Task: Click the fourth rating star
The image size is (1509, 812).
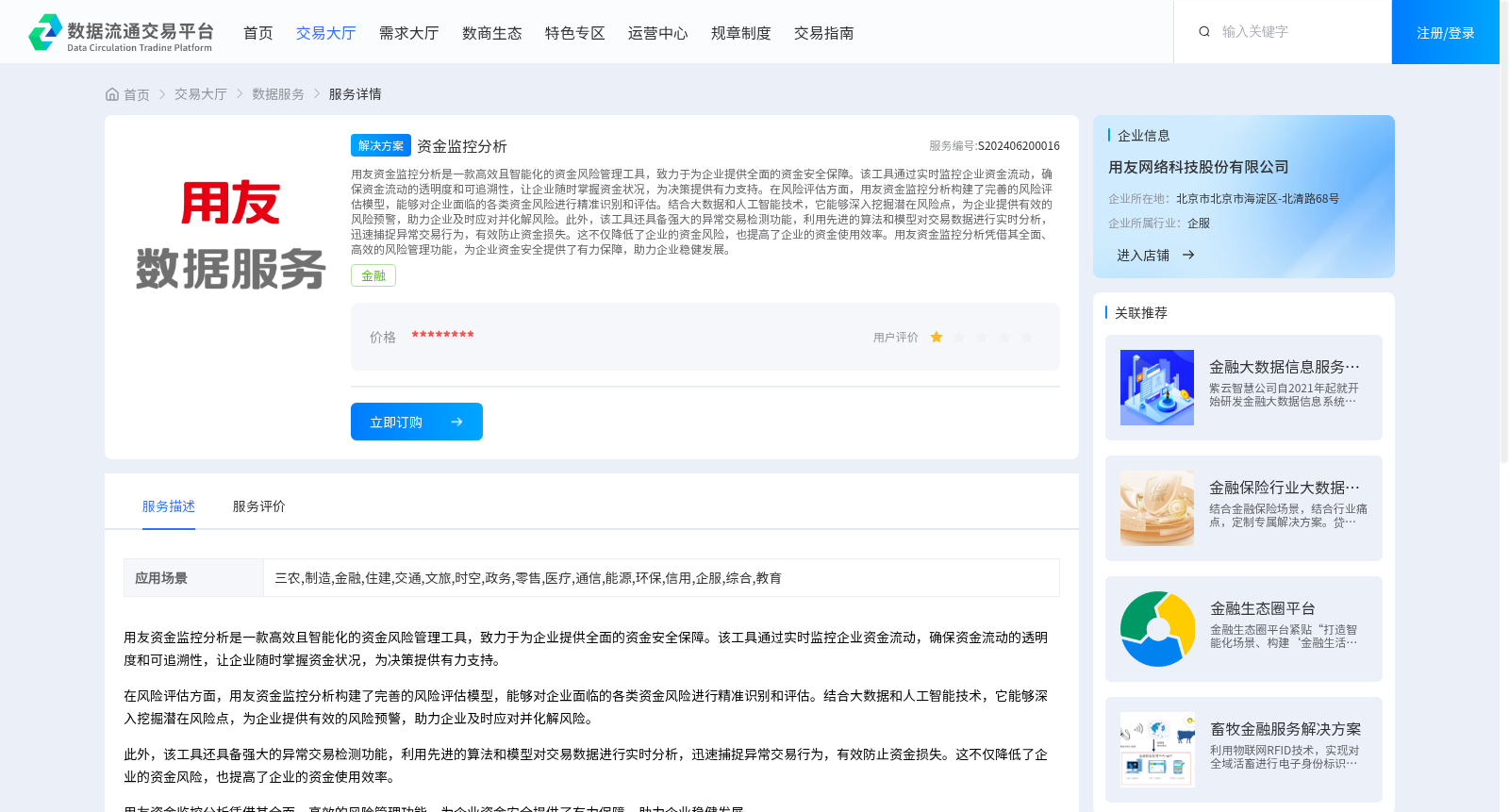Action: point(1004,338)
